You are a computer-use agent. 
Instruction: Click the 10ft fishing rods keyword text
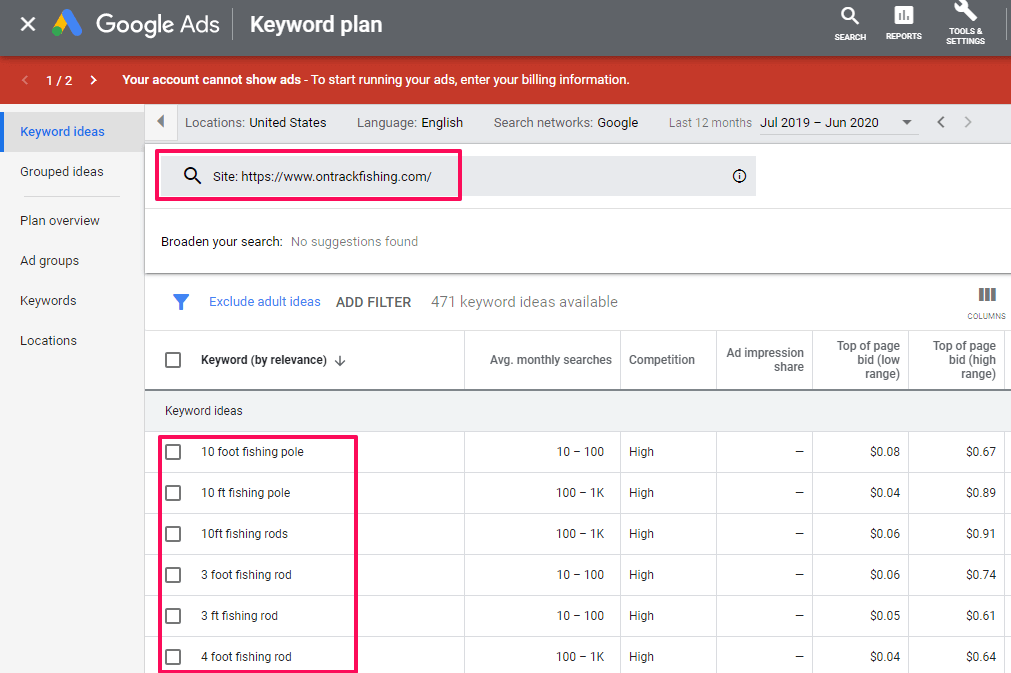244,534
